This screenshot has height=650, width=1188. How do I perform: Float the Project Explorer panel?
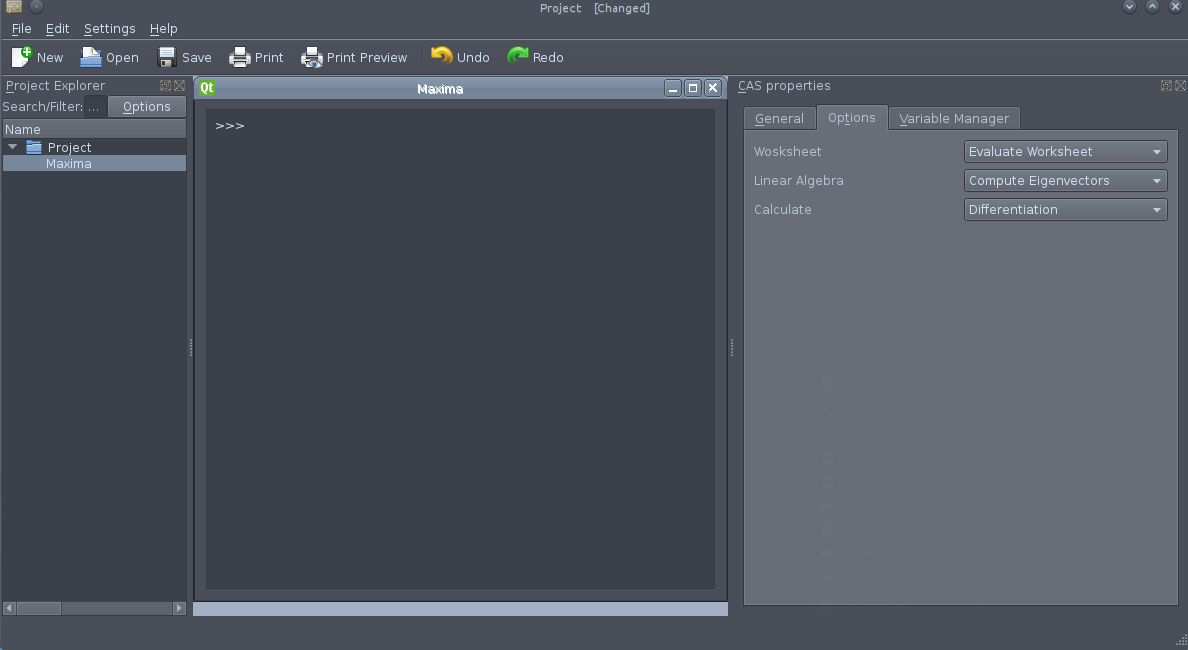(x=165, y=86)
